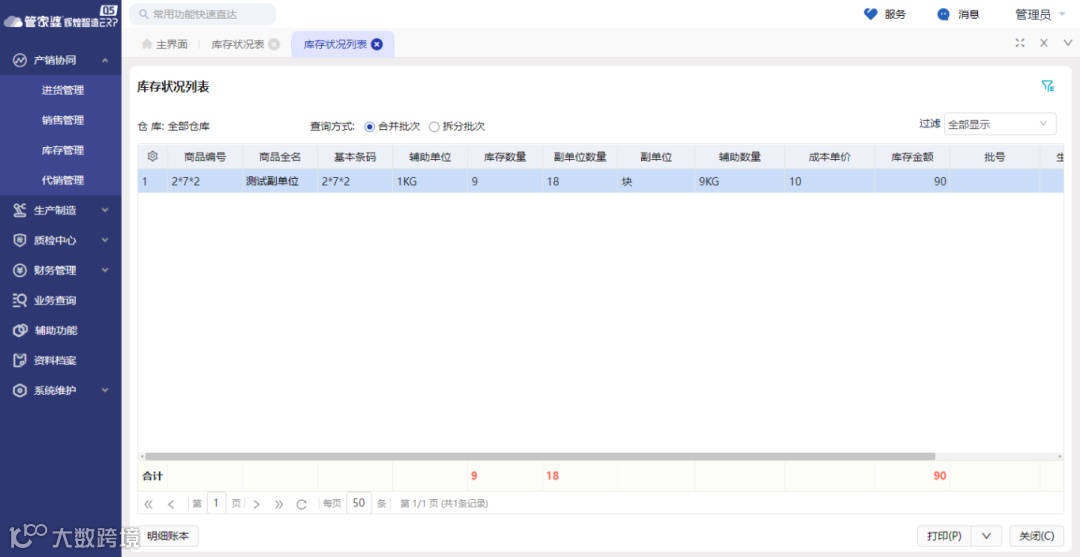The width and height of the screenshot is (1080, 557).
Task: Open 销售管理 in sidebar
Action: pyautogui.click(x=63, y=120)
